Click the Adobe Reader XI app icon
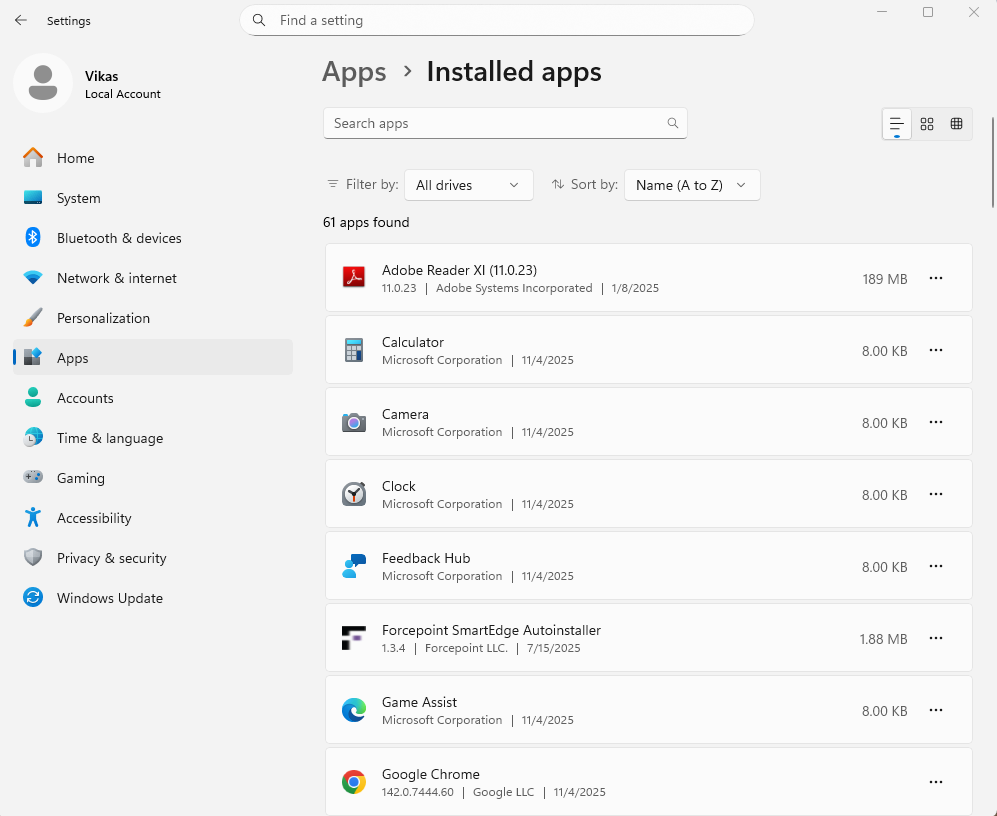 pyautogui.click(x=354, y=278)
